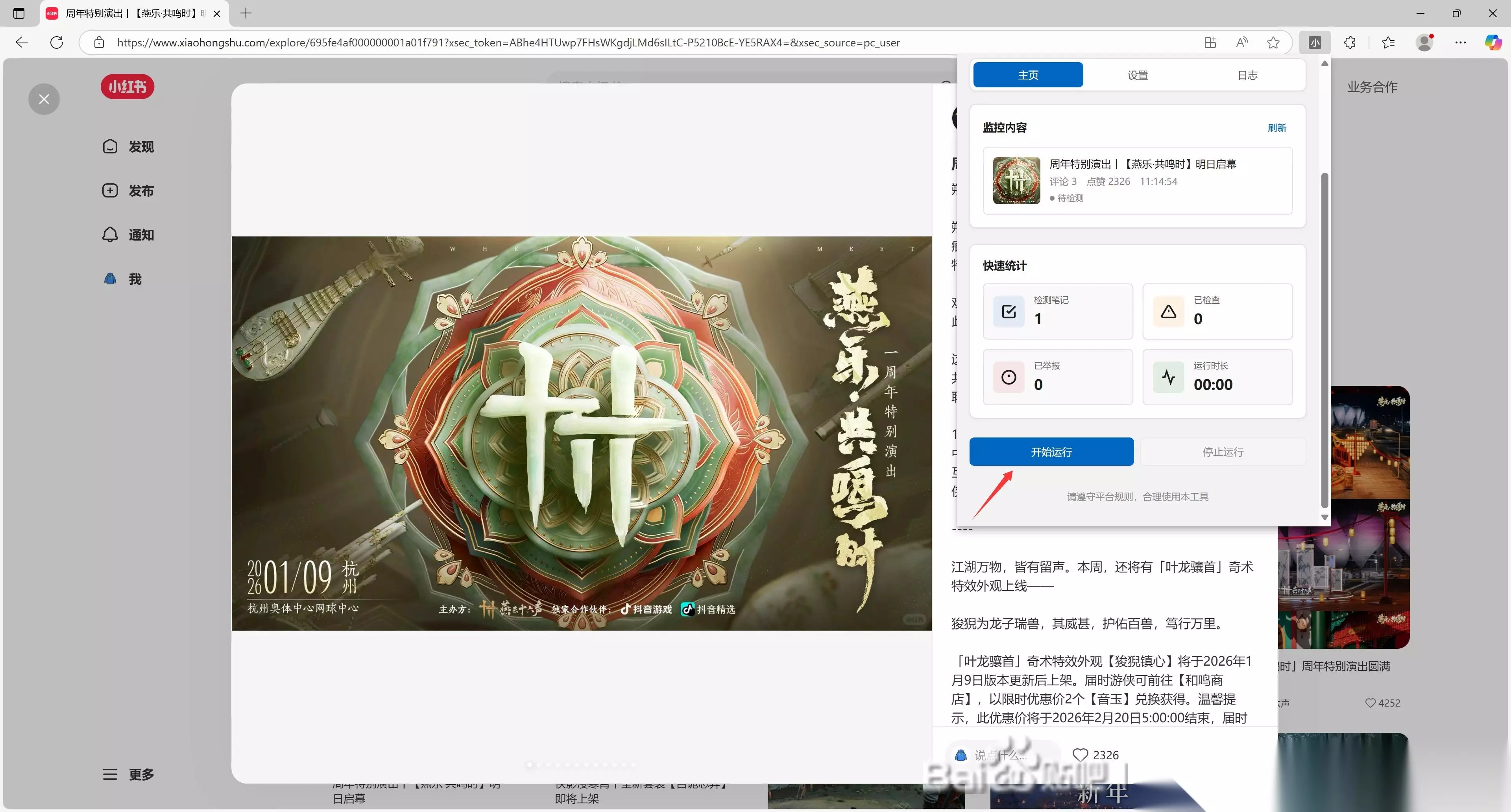1511x812 pixels.
Task: Click the 说点什么 comment input box
Action: click(1003, 755)
